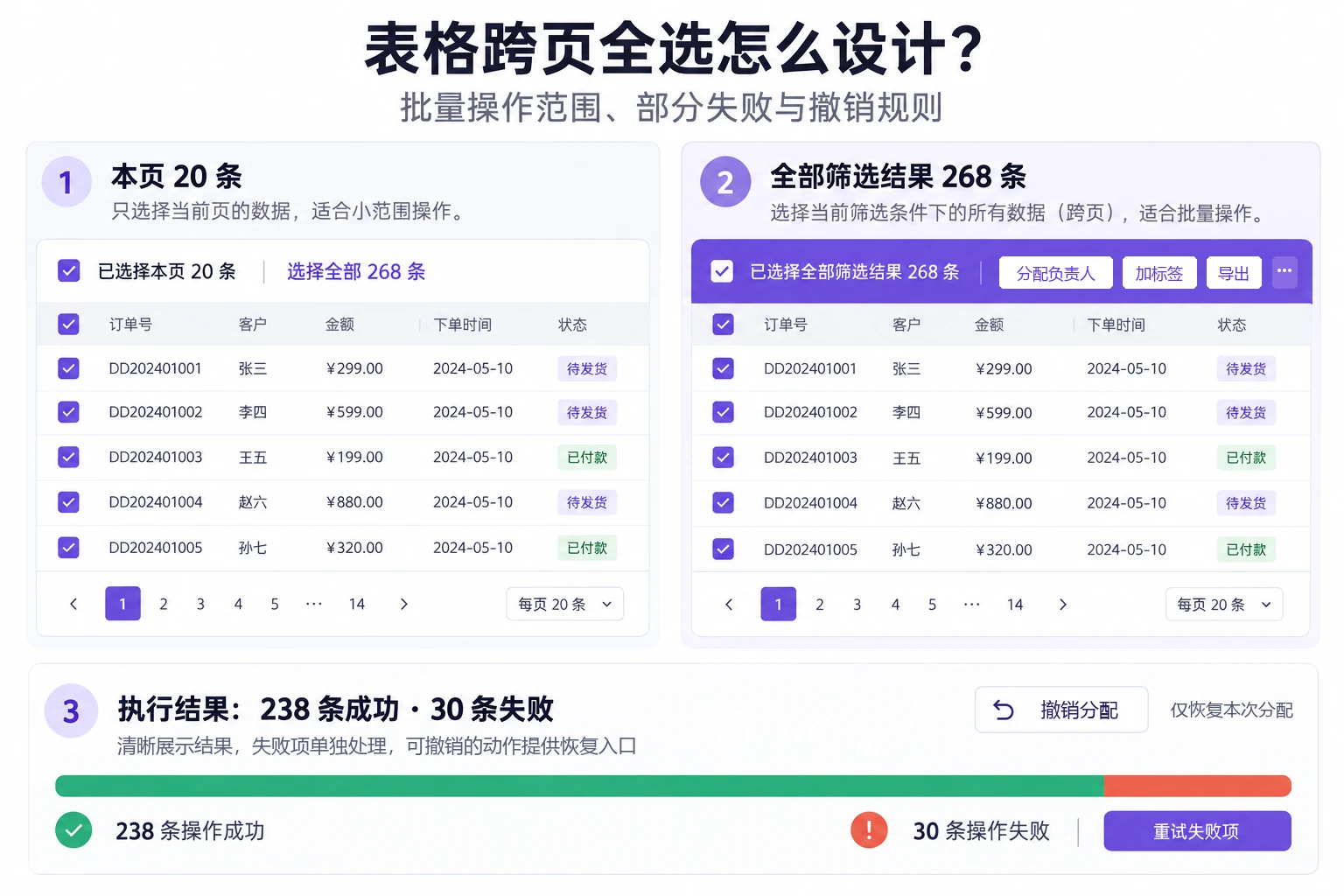
Task: Select page 14 in left table pagination
Action: click(x=356, y=604)
